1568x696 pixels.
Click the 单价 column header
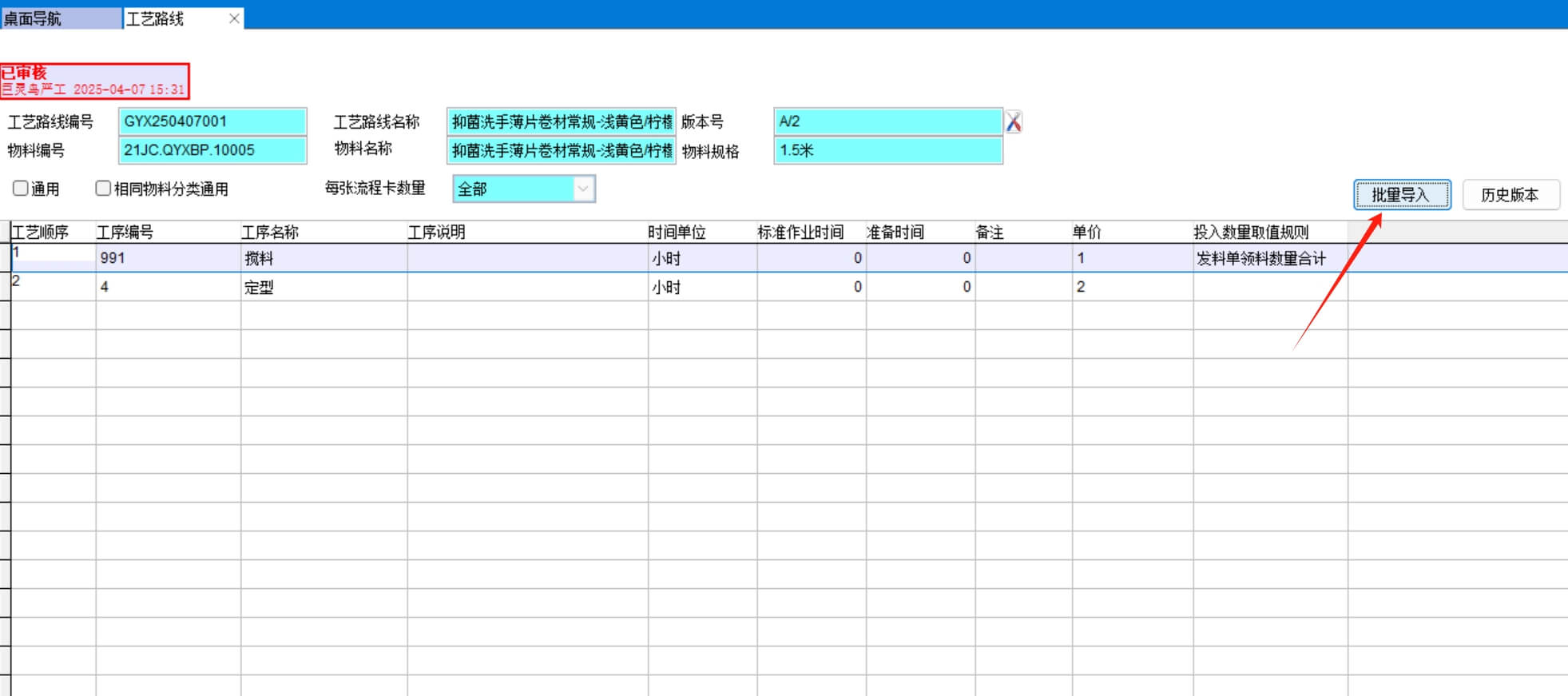click(1086, 233)
